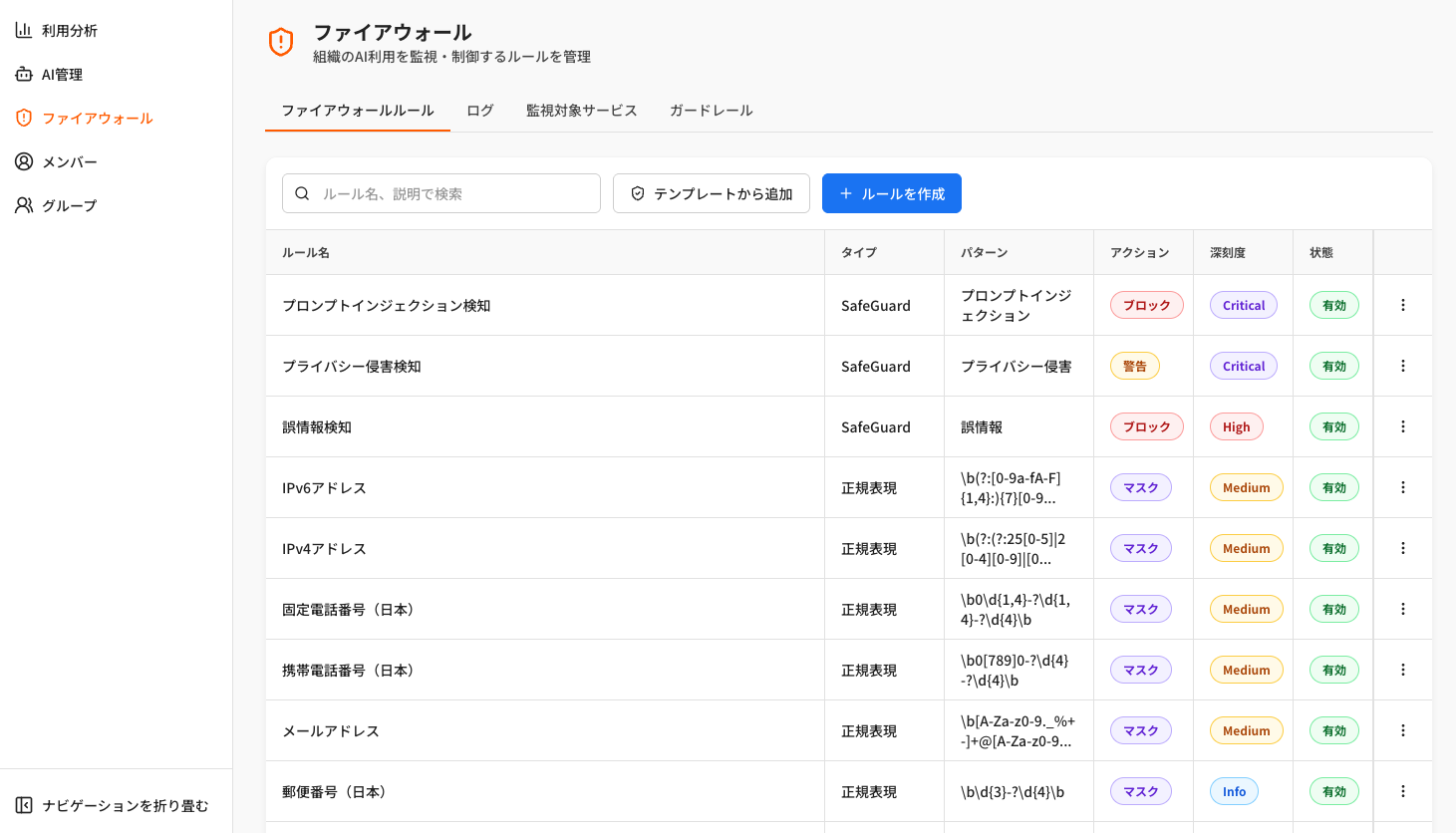Screen dimensions: 1456x833
Task: Select rule IPv6アドレス
Action: [324, 488]
